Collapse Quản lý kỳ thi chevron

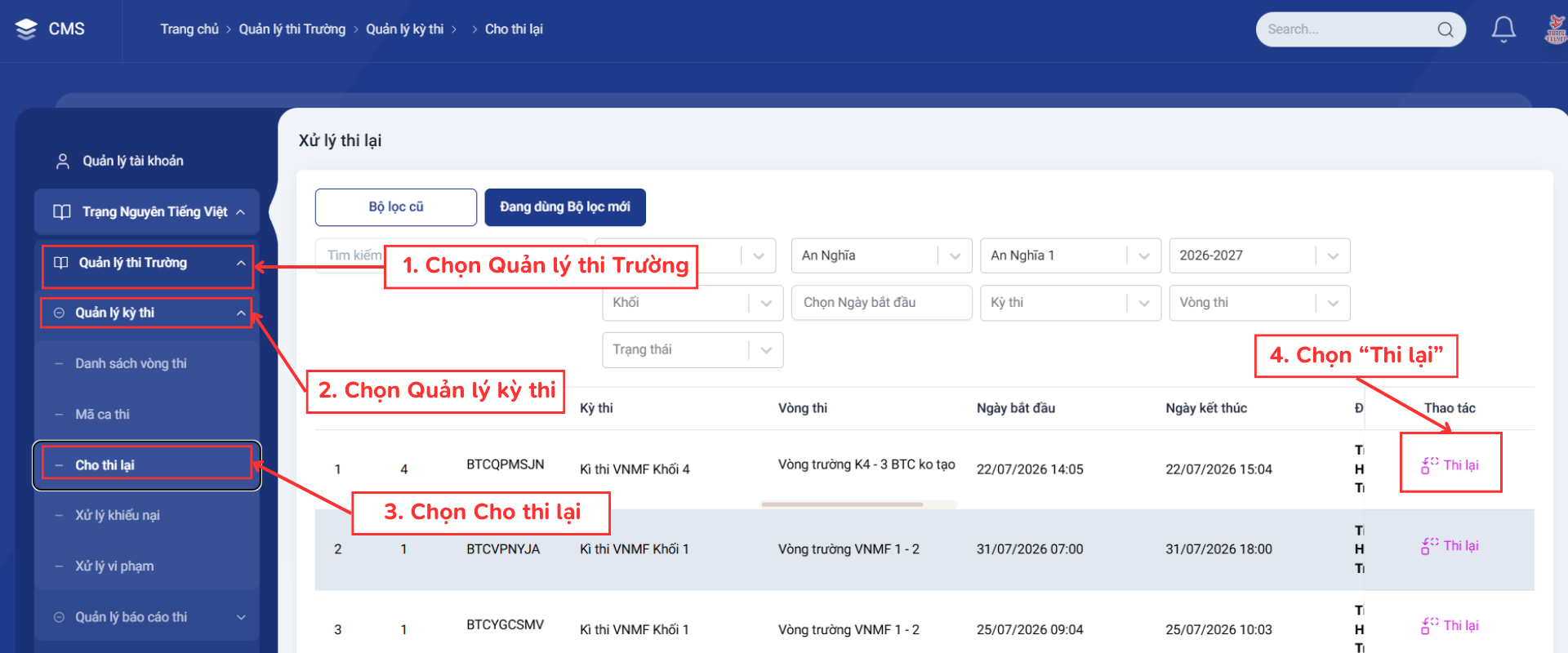(241, 313)
